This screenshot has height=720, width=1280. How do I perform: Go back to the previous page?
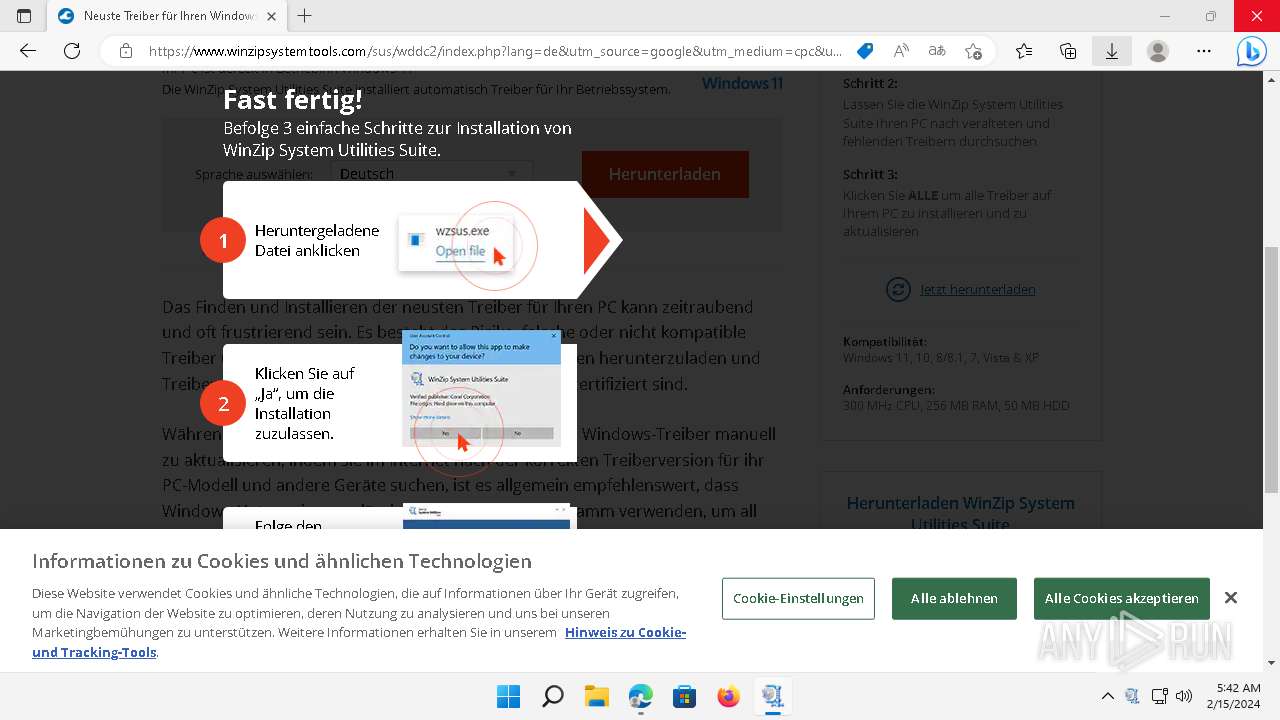tap(28, 51)
